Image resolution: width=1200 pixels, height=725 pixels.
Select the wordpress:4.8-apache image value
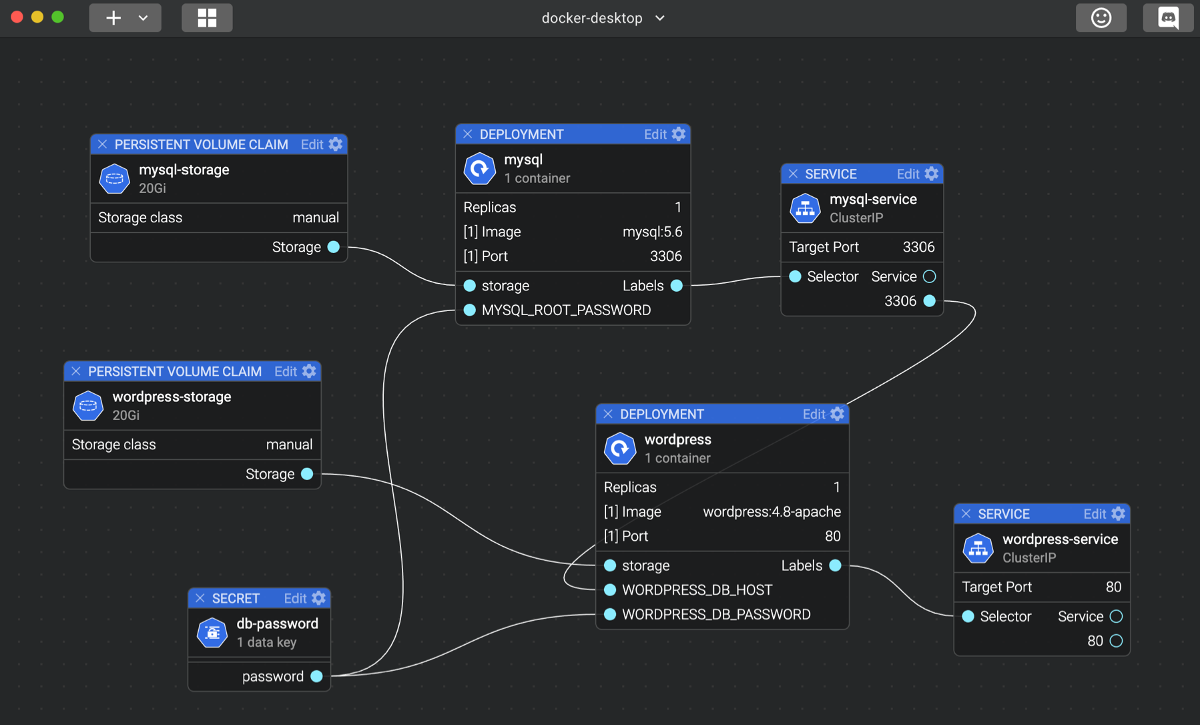[772, 512]
